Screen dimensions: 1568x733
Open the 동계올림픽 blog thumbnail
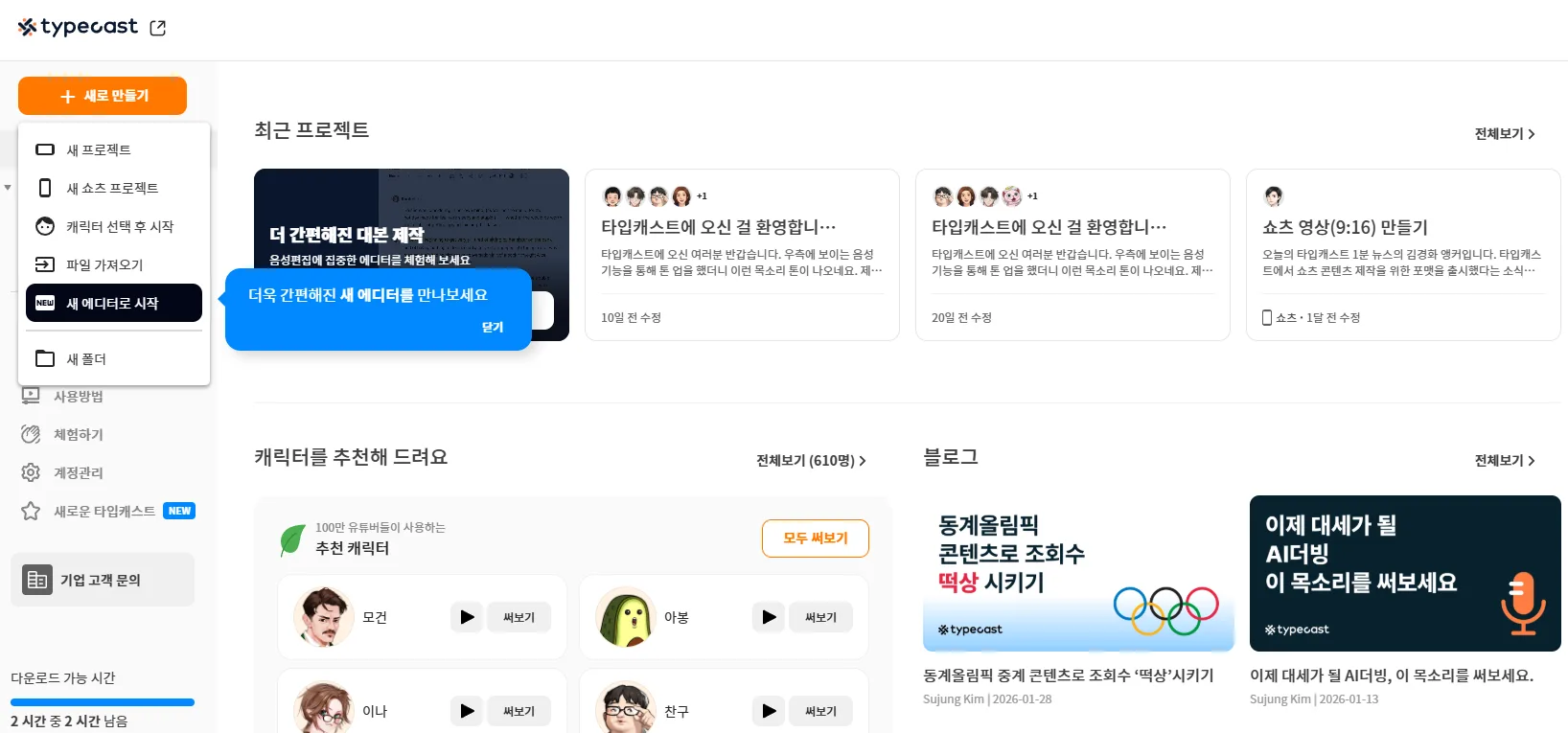click(x=1078, y=573)
